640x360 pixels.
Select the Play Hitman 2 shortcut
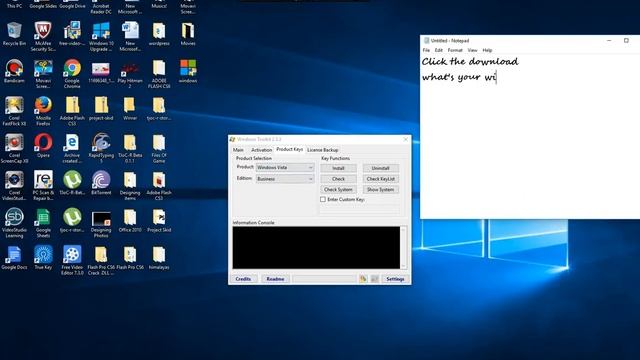point(130,74)
